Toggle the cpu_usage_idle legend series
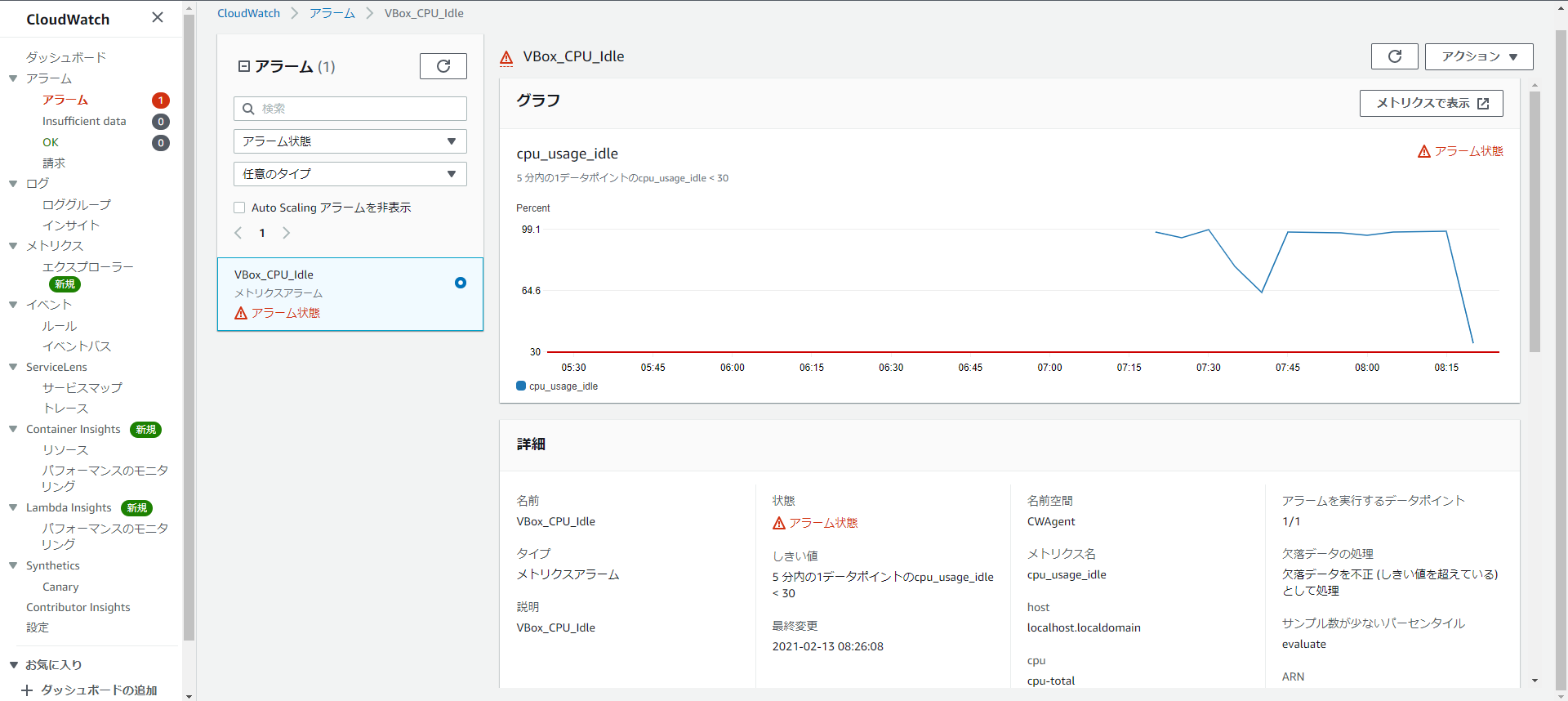The image size is (1568, 701). (521, 386)
